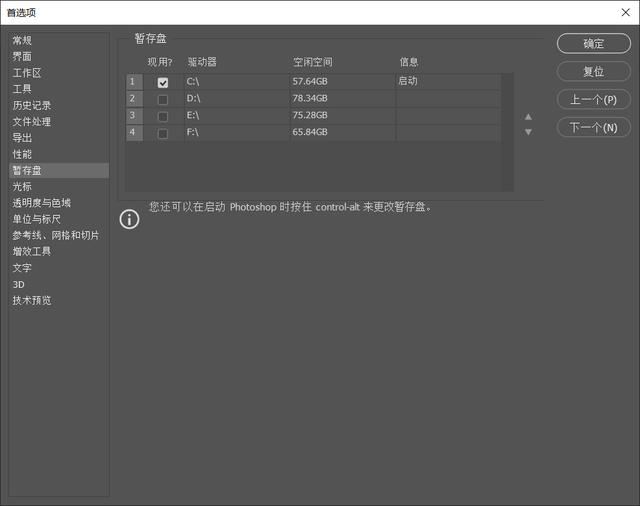Close the 首选项 dialog with X

pos(625,12)
